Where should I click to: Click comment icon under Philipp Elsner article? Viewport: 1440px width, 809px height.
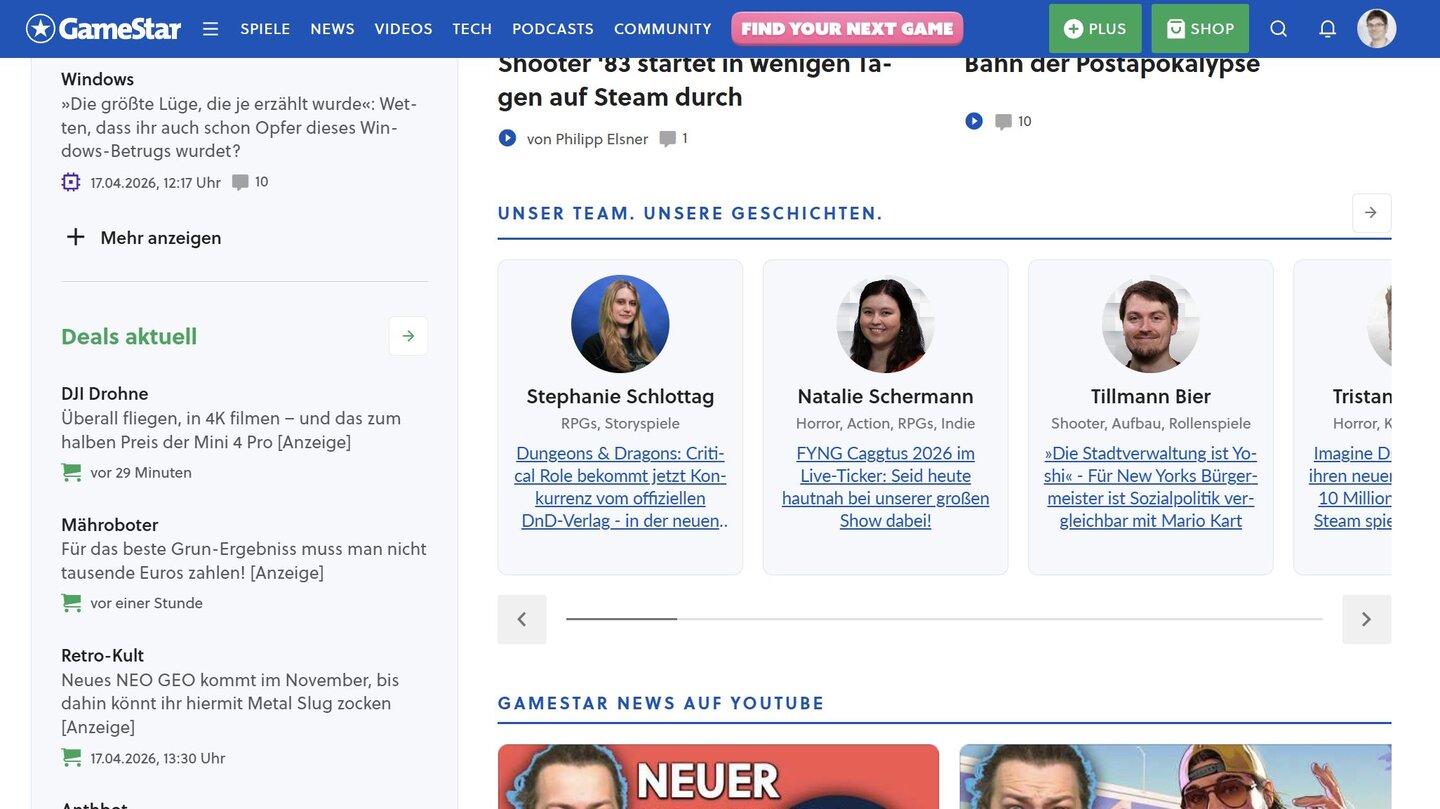pyautogui.click(x=667, y=139)
